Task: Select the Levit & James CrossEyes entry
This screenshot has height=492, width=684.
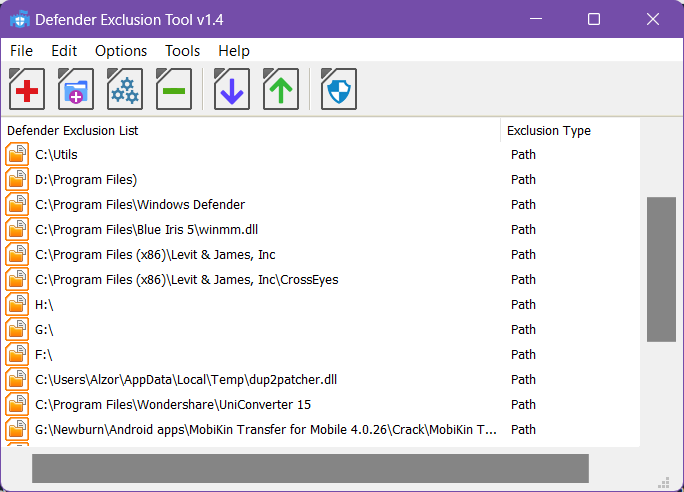Action: 321,280
